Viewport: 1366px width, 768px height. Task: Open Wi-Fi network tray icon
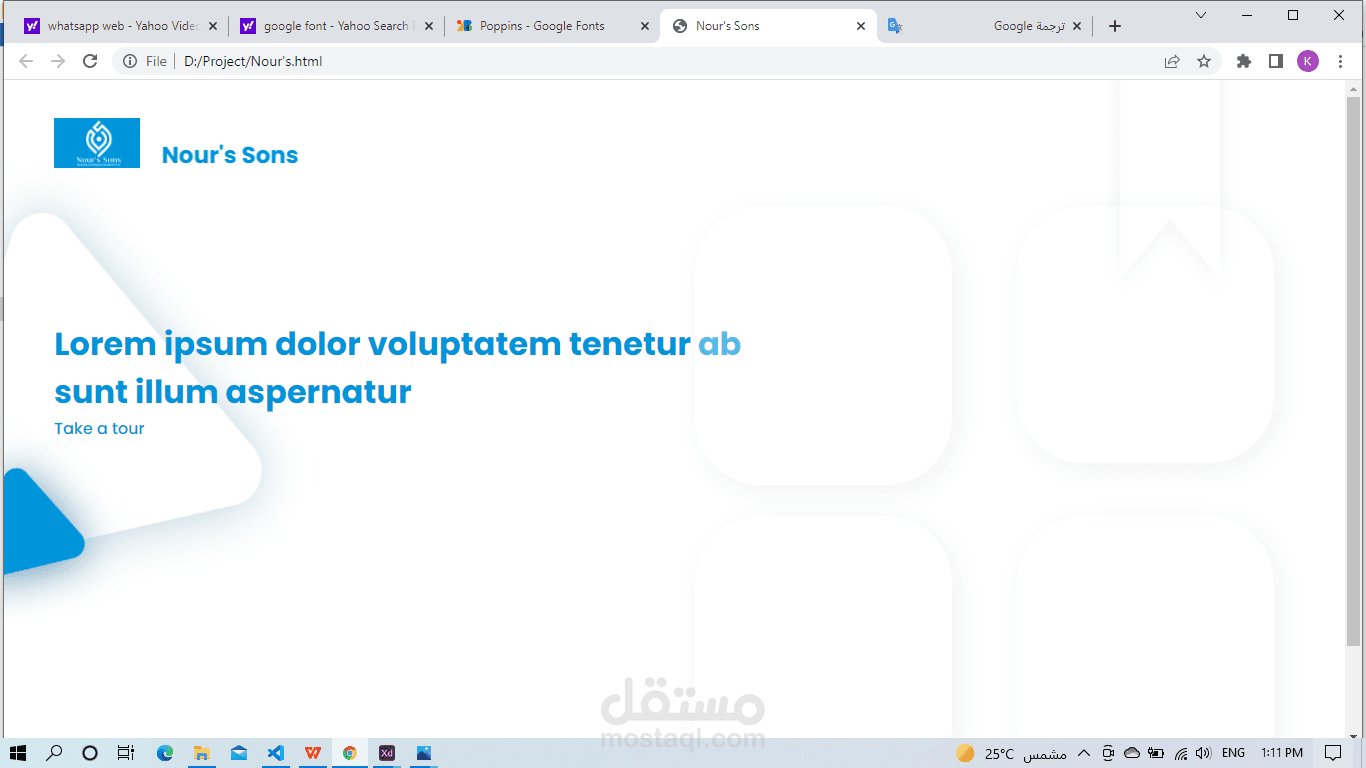tap(1181, 753)
